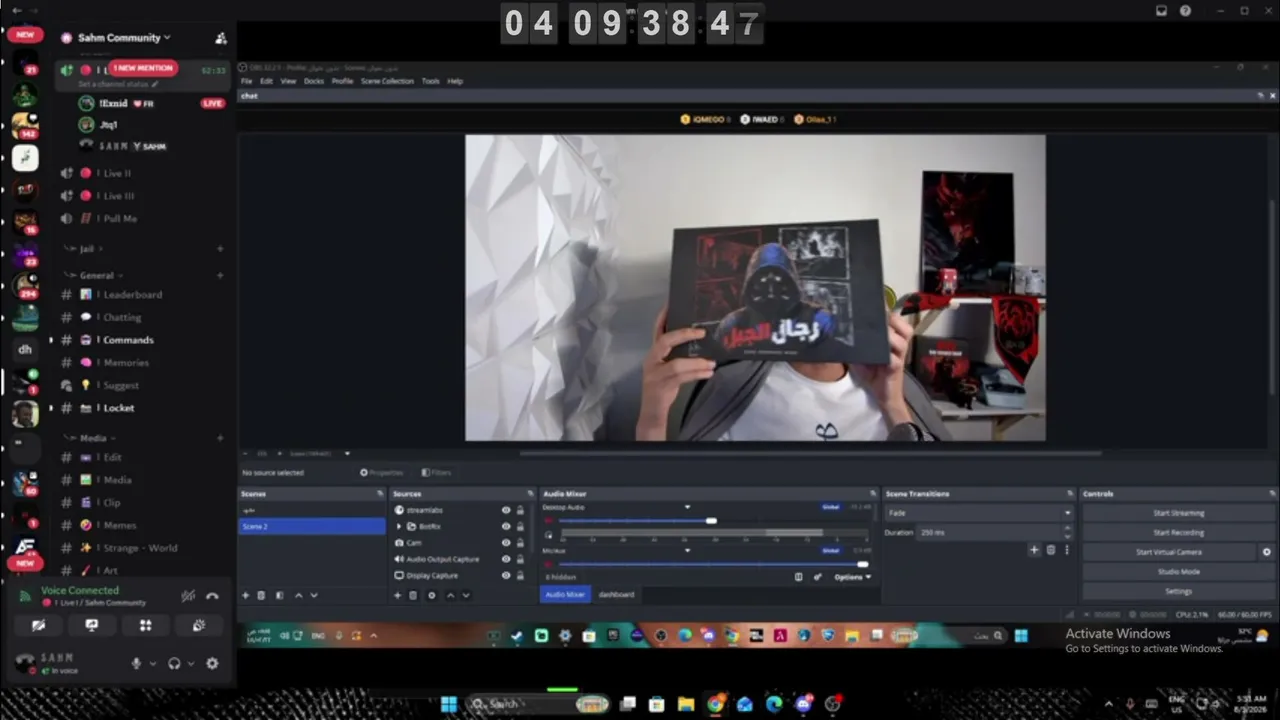Expand the Jail channel category
Viewport: 1280px width, 720px height.
85,248
